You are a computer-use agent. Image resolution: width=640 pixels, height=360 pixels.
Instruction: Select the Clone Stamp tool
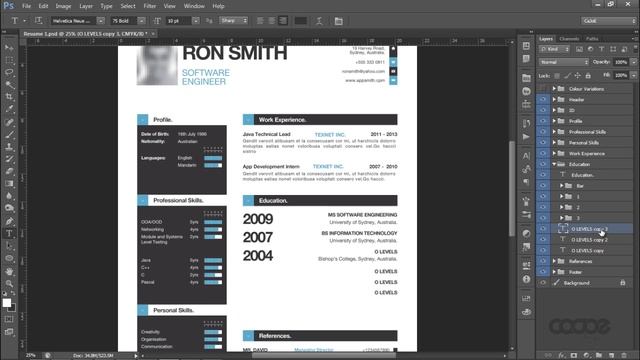click(x=9, y=147)
